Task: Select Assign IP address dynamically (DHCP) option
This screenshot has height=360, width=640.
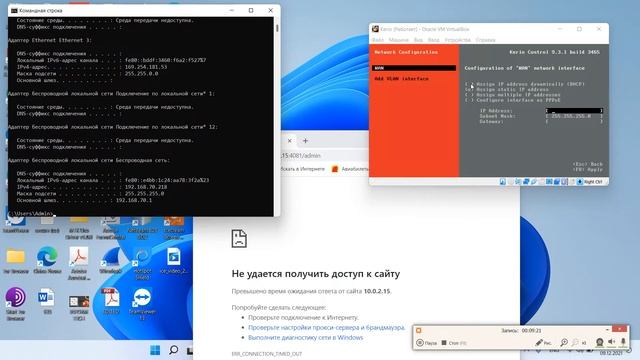Action: (525, 84)
